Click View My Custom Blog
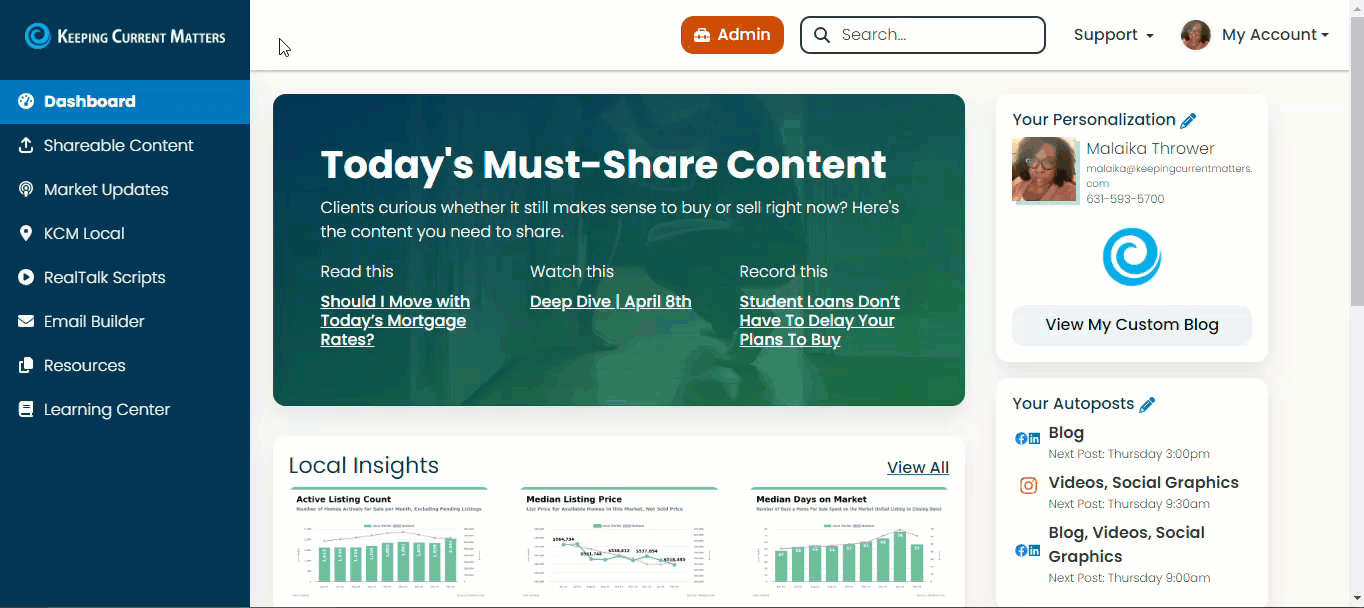 click(1131, 325)
